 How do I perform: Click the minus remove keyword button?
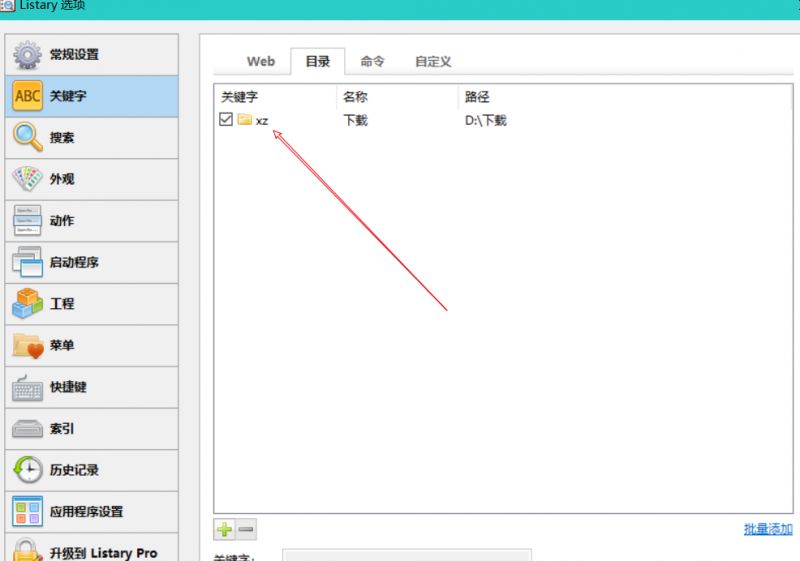coord(246,529)
